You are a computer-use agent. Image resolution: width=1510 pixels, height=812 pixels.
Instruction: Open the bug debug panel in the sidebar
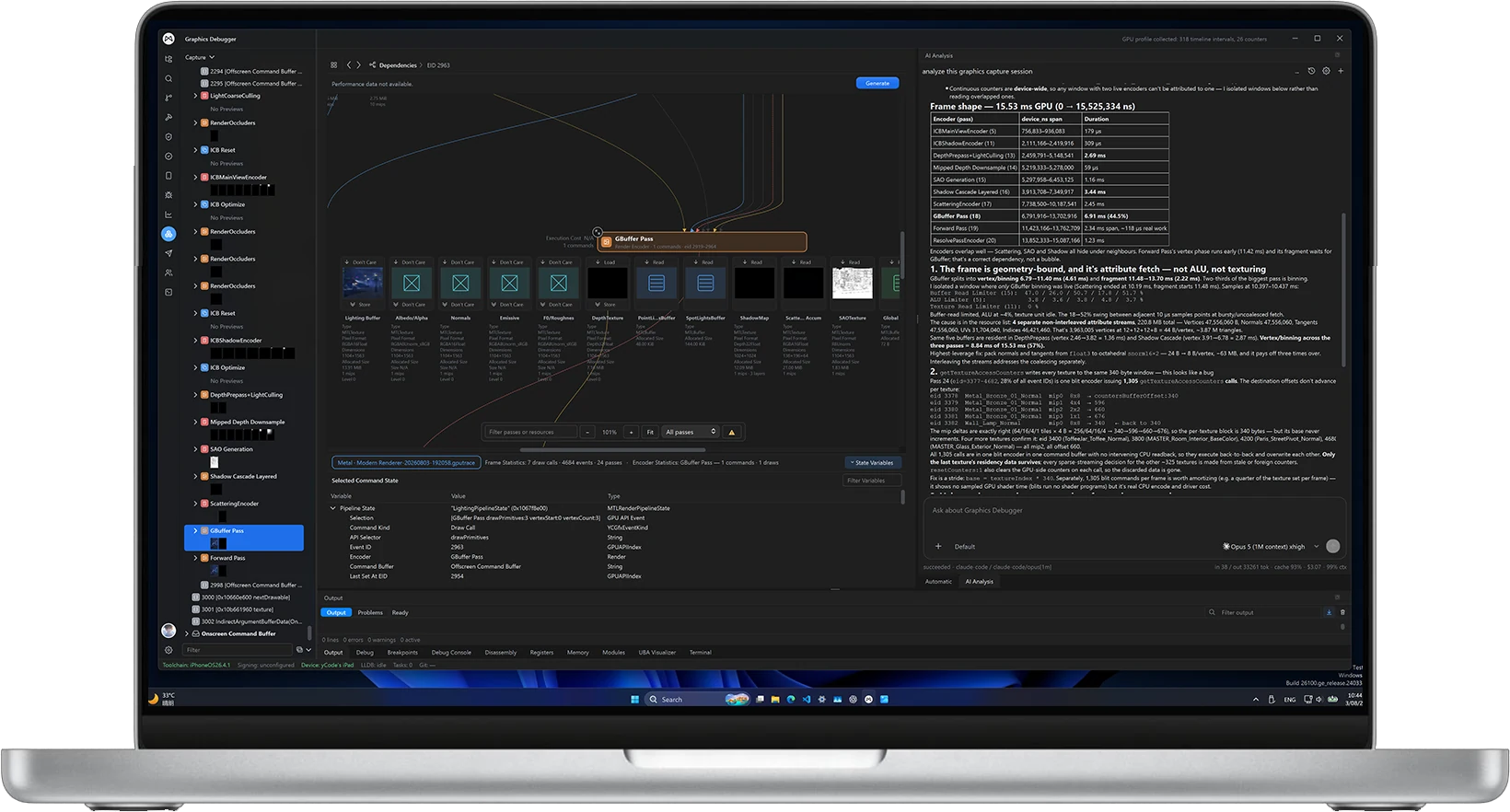168,195
